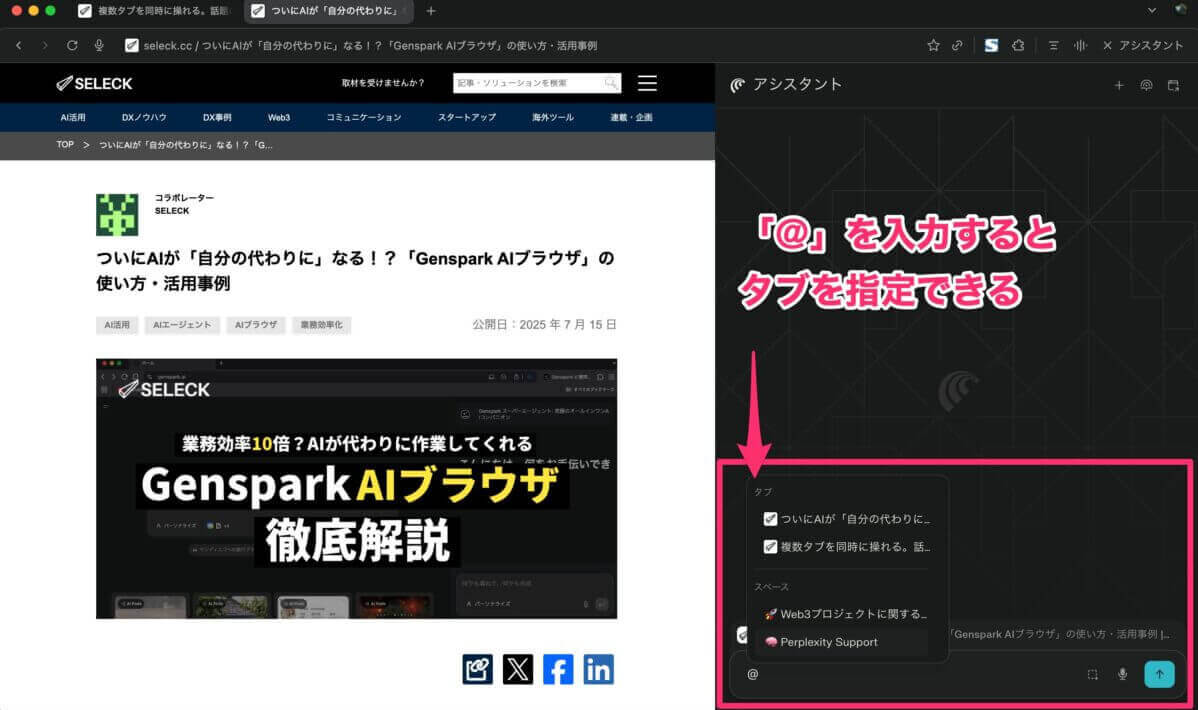Send the message with teal arrow button
Screen dimensions: 1198x710
coord(1159,674)
